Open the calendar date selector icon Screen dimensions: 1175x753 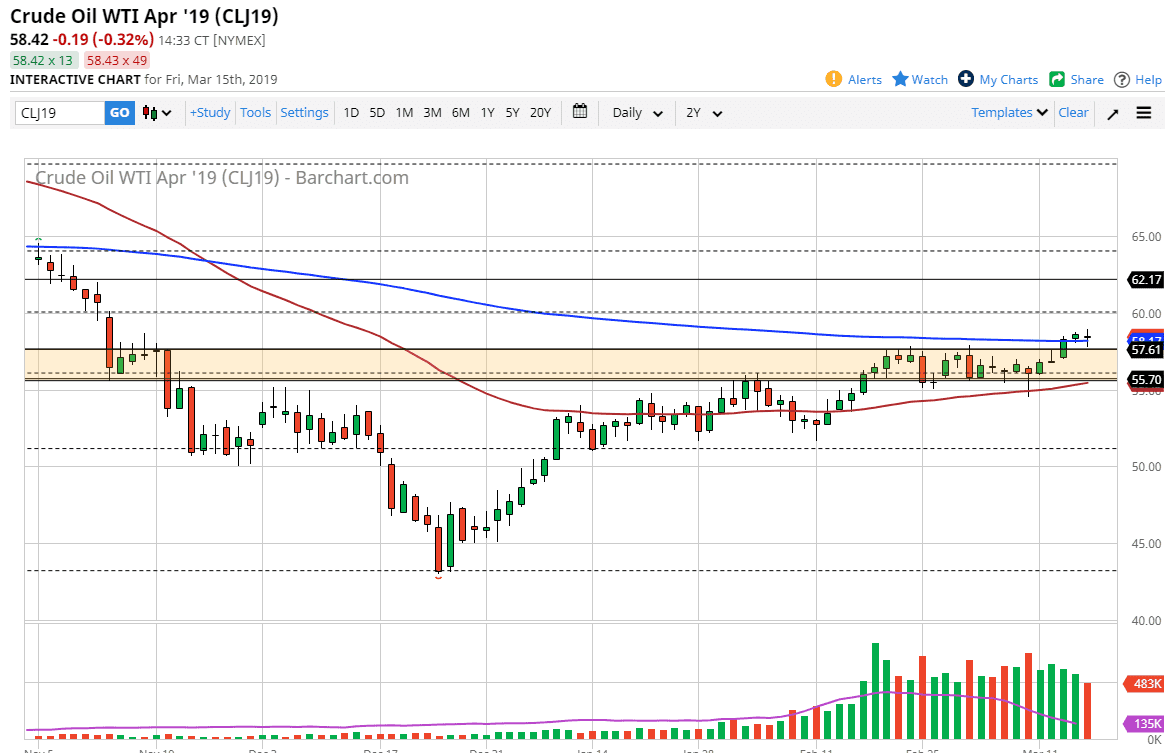579,113
